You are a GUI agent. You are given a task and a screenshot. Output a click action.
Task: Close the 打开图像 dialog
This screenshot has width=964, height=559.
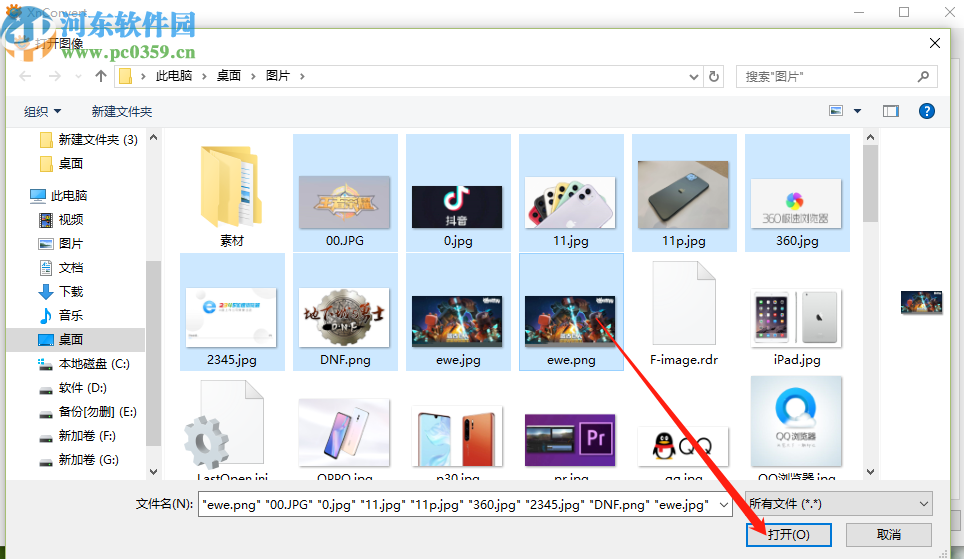[934, 43]
